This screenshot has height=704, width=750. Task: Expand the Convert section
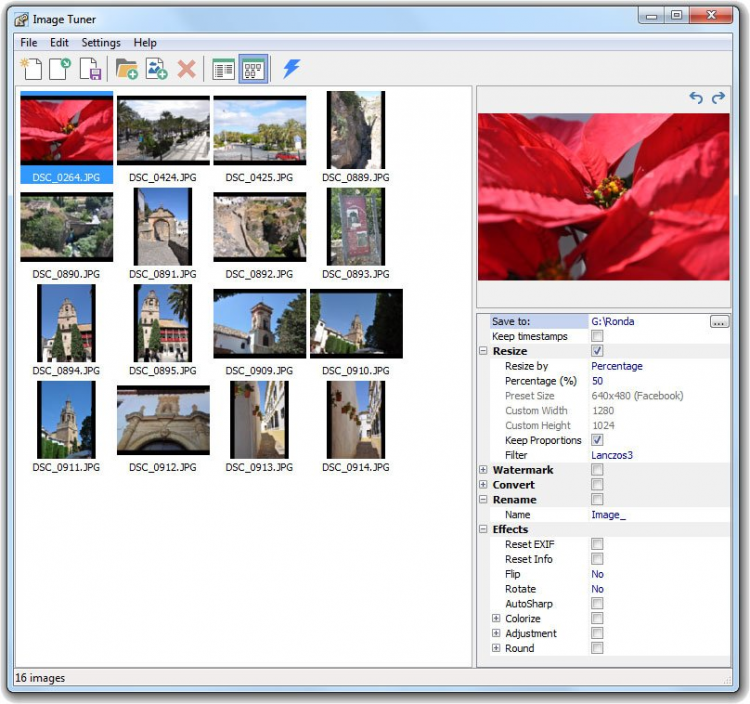click(x=483, y=484)
